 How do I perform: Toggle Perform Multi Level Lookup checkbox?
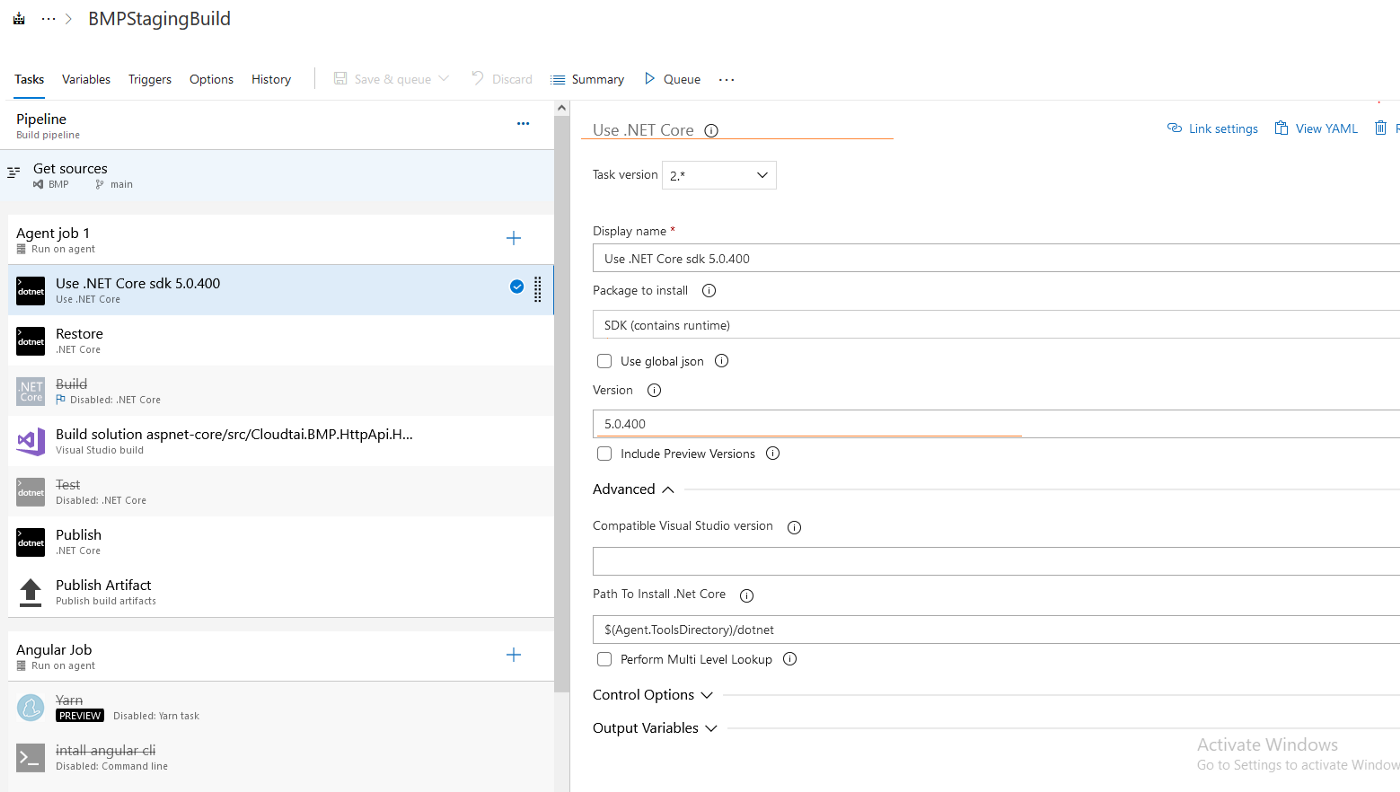click(604, 659)
